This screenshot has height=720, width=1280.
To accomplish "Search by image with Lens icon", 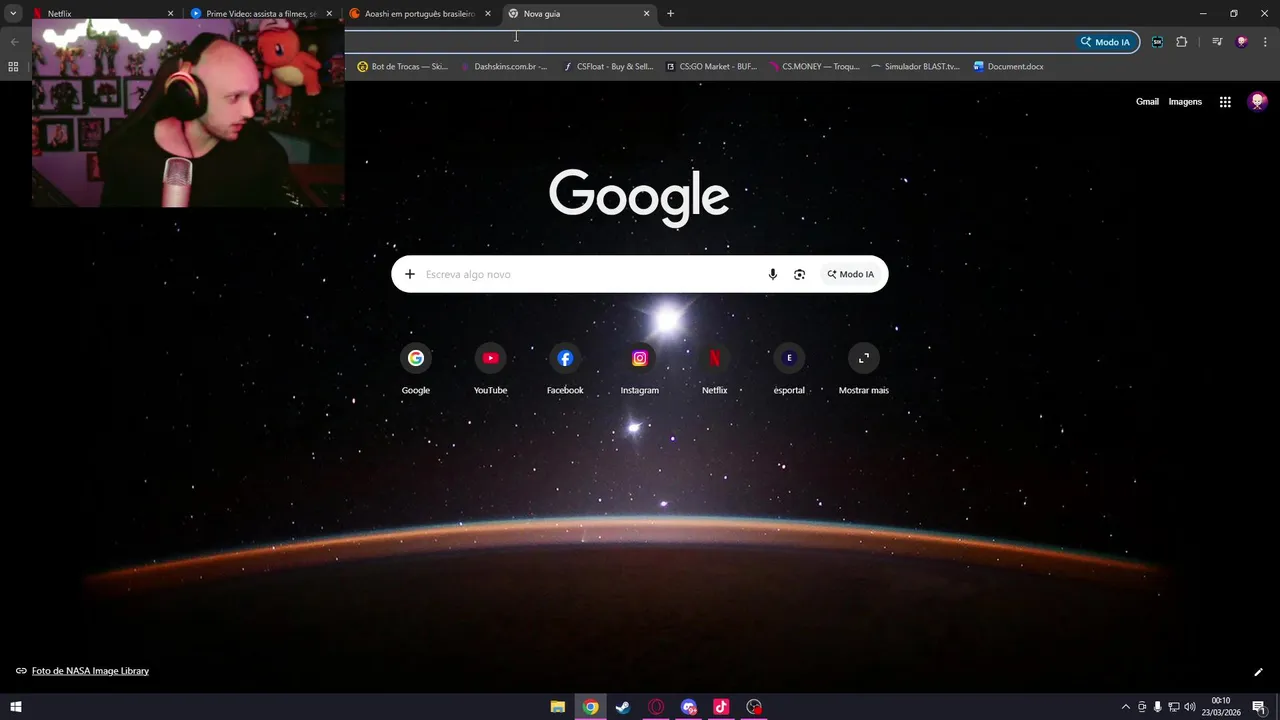I will point(799,274).
